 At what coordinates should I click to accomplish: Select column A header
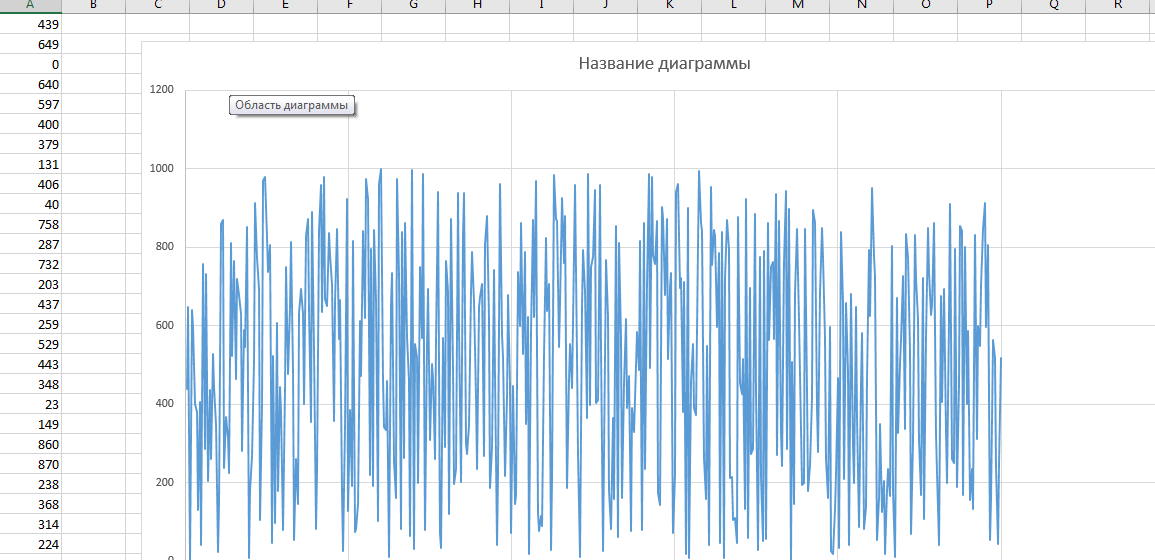tap(30, 5)
